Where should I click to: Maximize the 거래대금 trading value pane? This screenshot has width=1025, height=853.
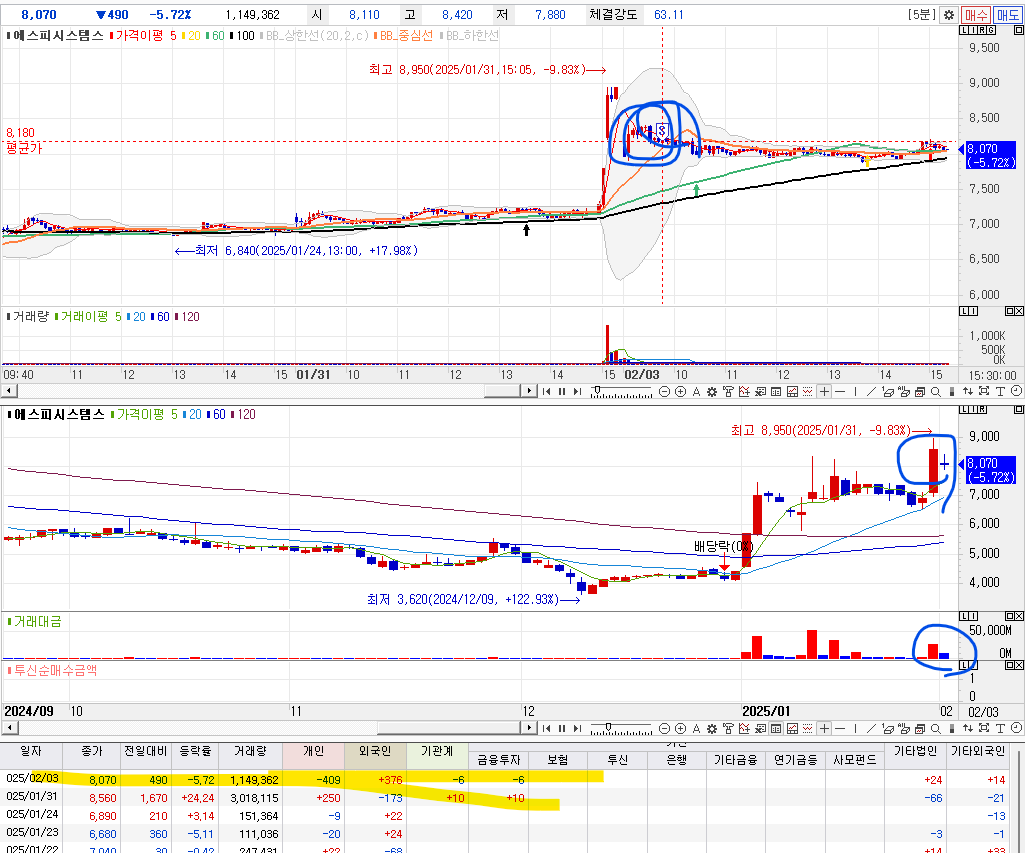[1009, 616]
